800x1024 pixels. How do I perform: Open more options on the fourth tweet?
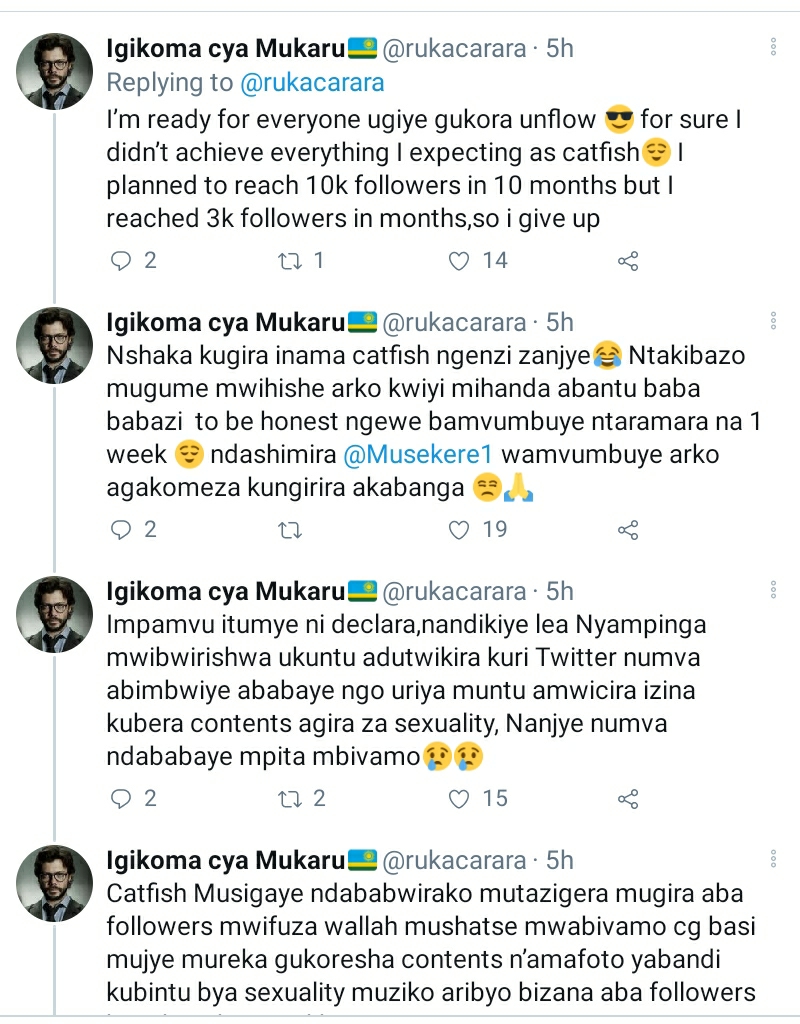coord(772,860)
